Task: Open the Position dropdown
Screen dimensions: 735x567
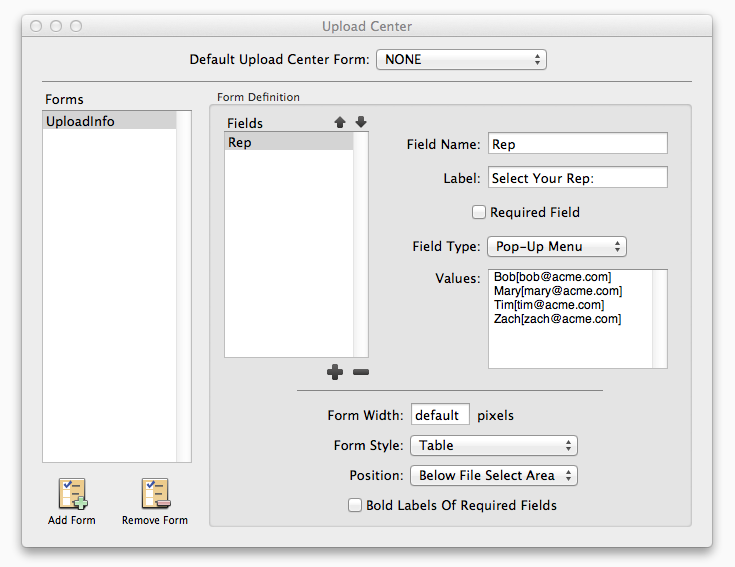Action: [493, 476]
